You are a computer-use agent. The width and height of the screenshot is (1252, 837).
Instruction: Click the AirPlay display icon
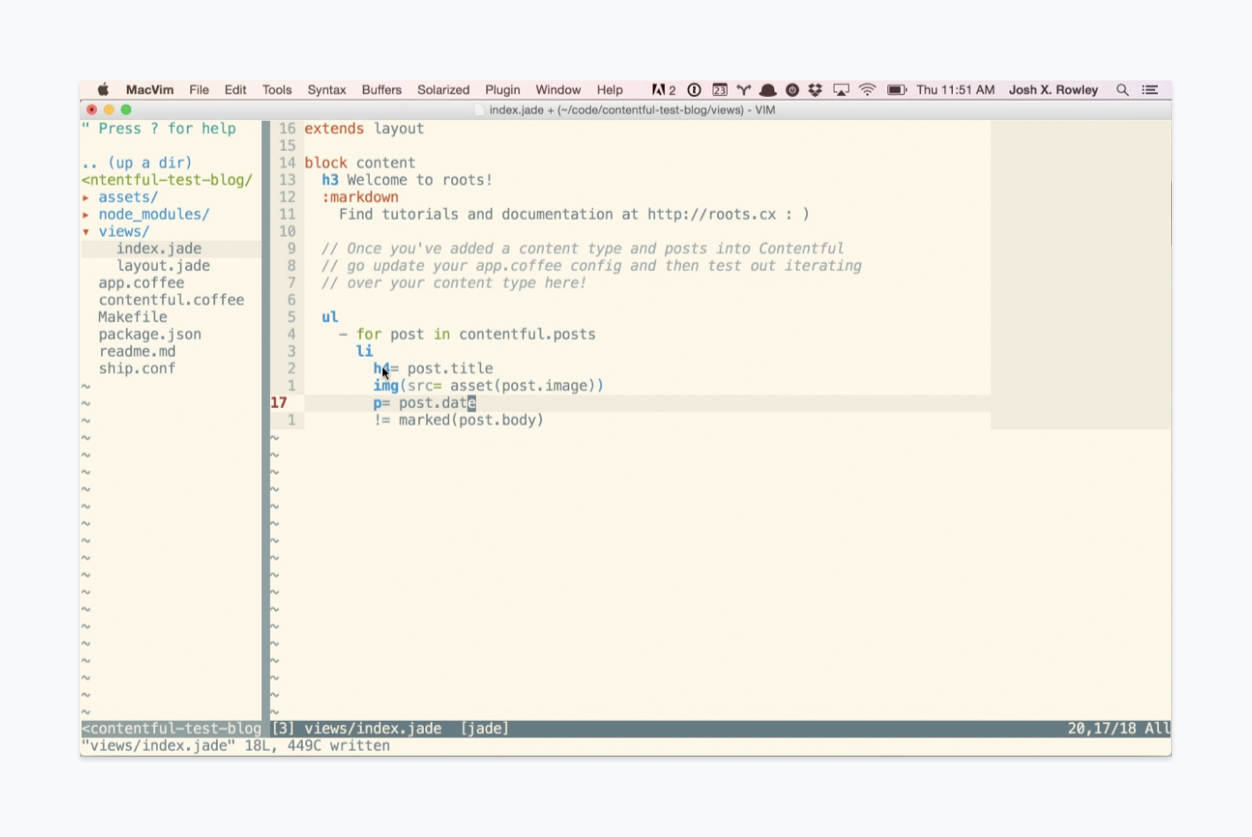click(x=841, y=90)
